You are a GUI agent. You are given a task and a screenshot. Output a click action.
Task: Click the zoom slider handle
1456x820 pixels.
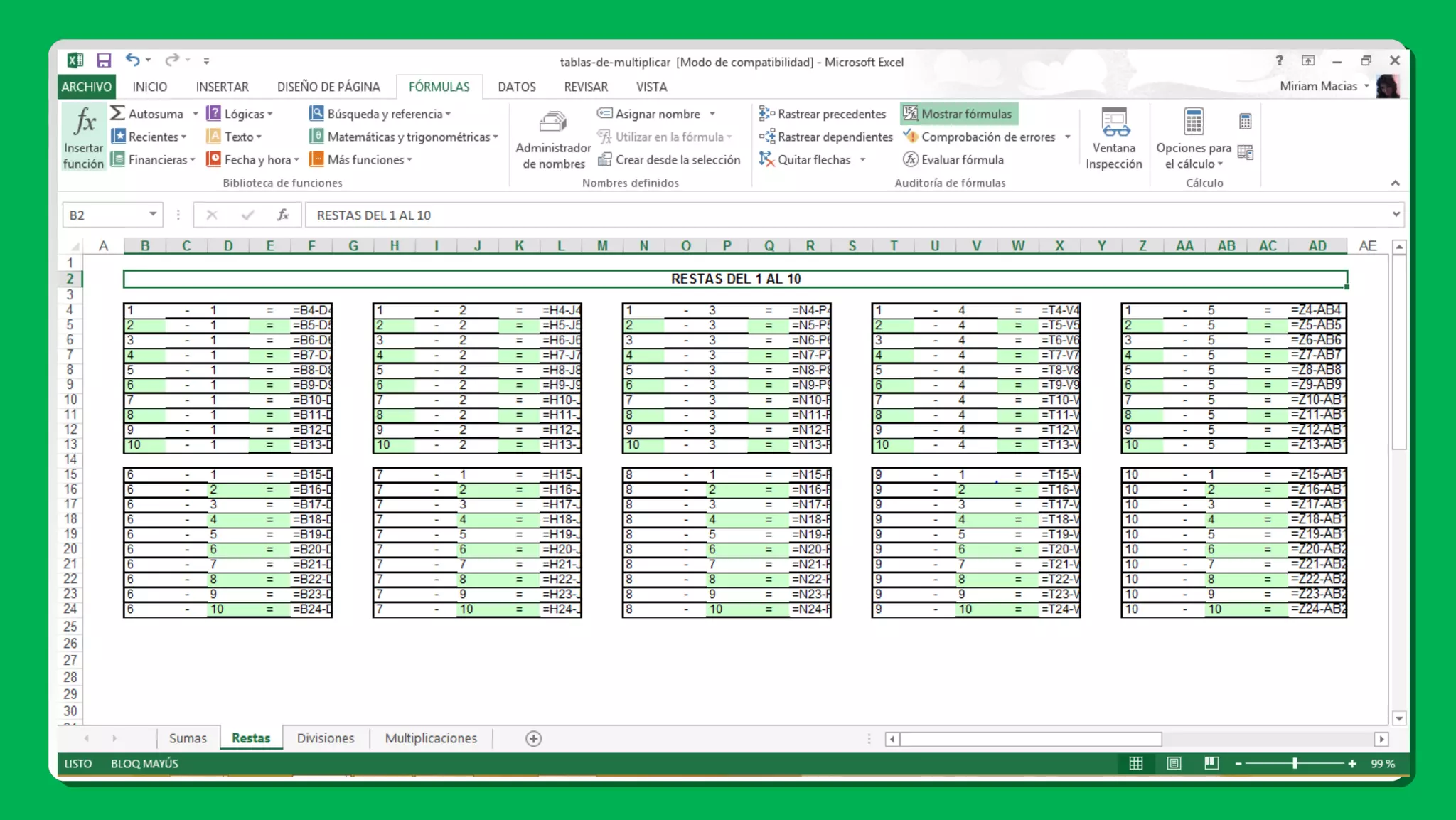pyautogui.click(x=1295, y=763)
